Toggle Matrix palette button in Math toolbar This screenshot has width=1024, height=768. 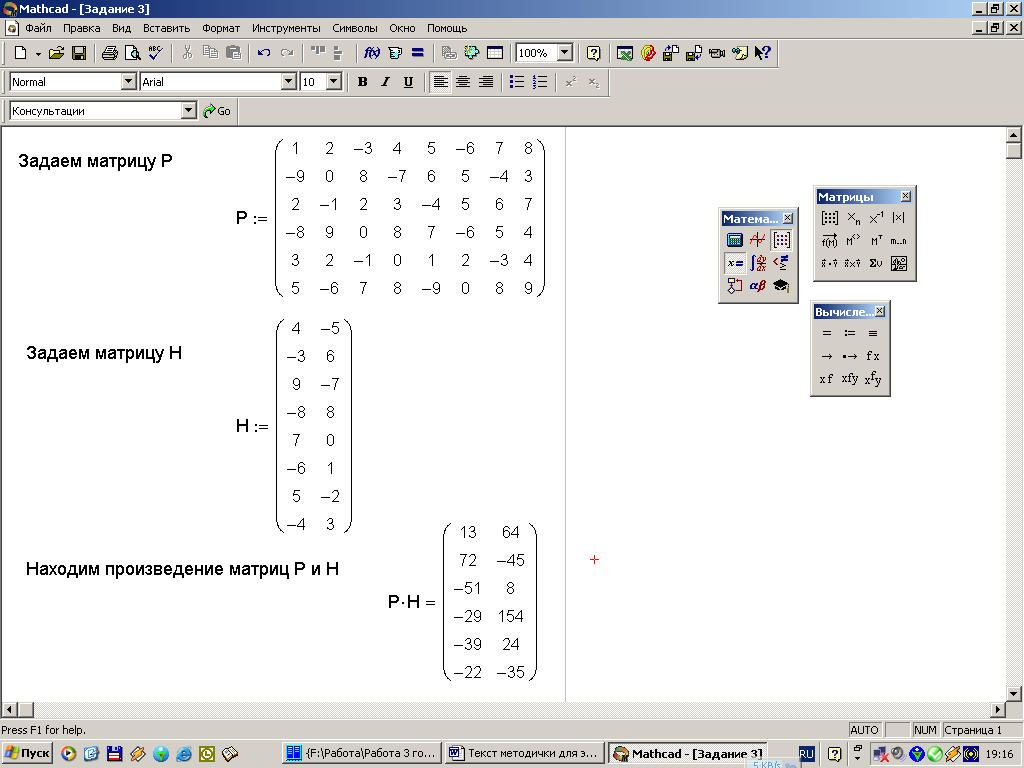(x=780, y=240)
